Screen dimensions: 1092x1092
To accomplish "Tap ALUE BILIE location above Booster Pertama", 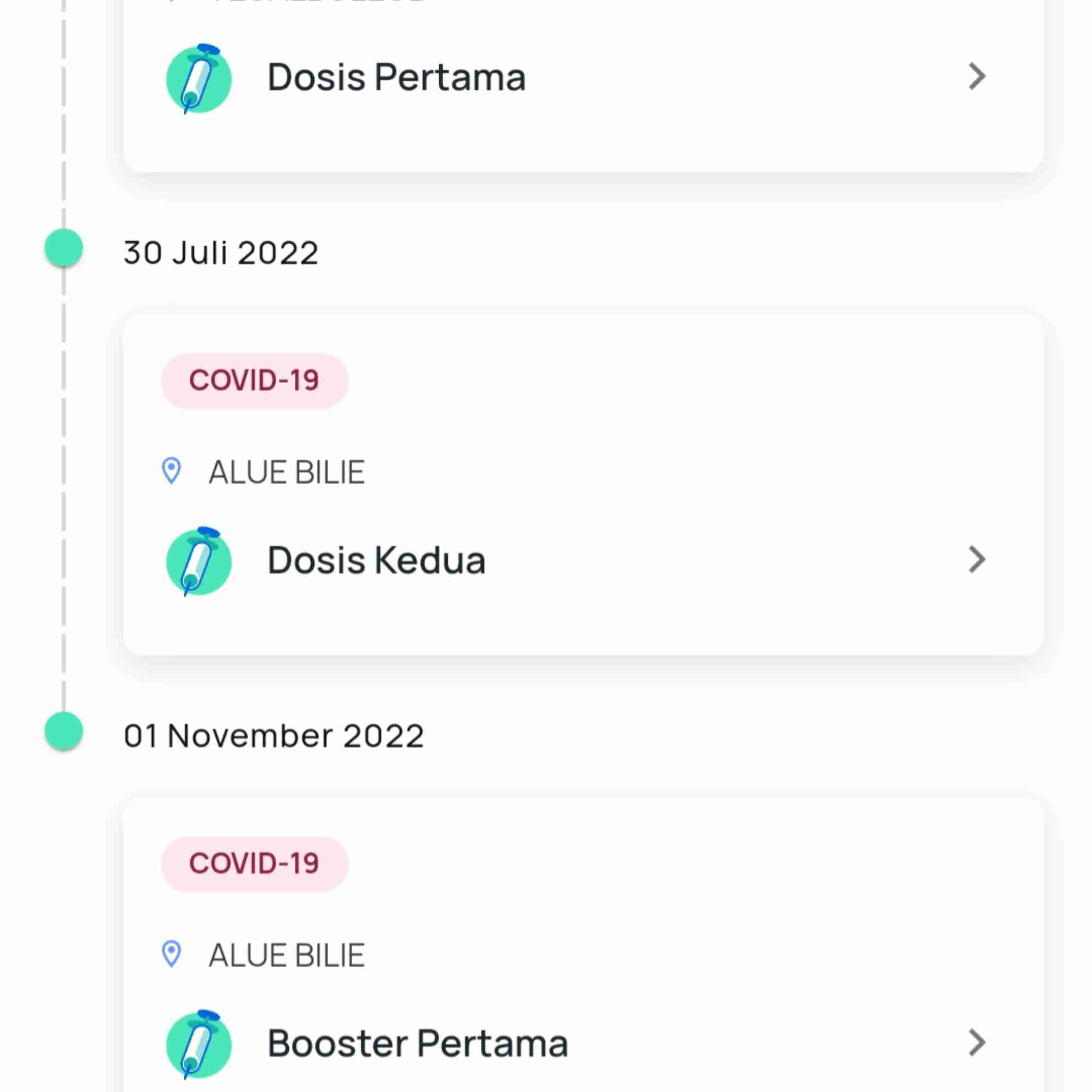I will pos(286,955).
